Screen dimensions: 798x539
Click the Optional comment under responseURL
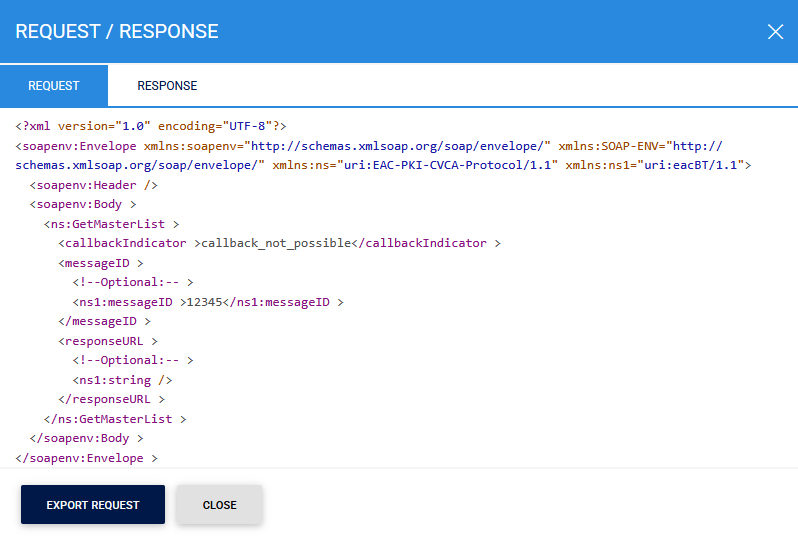[133, 360]
